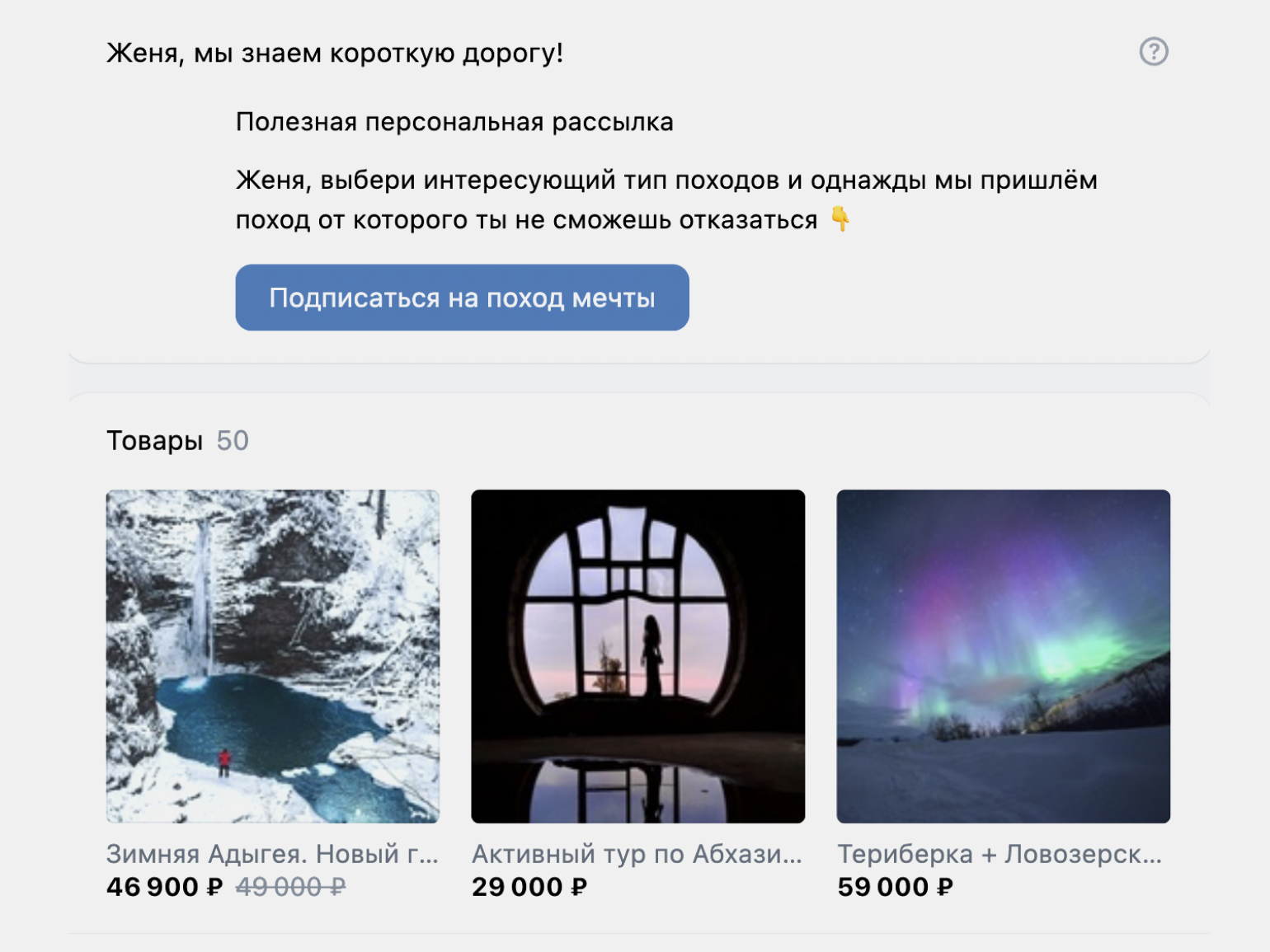This screenshot has width=1270, height=952.
Task: Click the 50 products counter
Action: click(x=233, y=441)
